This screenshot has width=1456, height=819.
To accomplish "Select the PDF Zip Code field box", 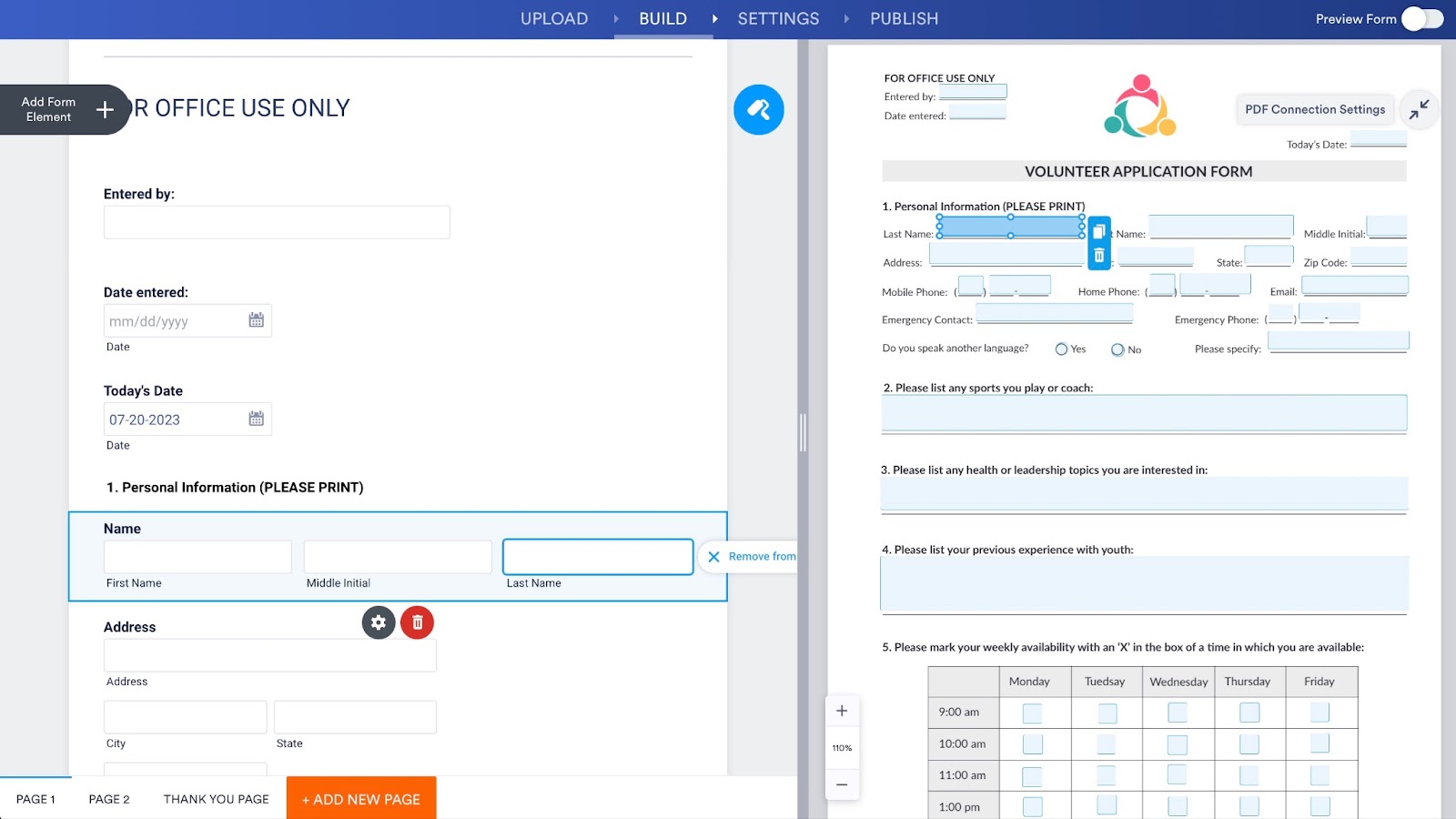I will point(1380,258).
